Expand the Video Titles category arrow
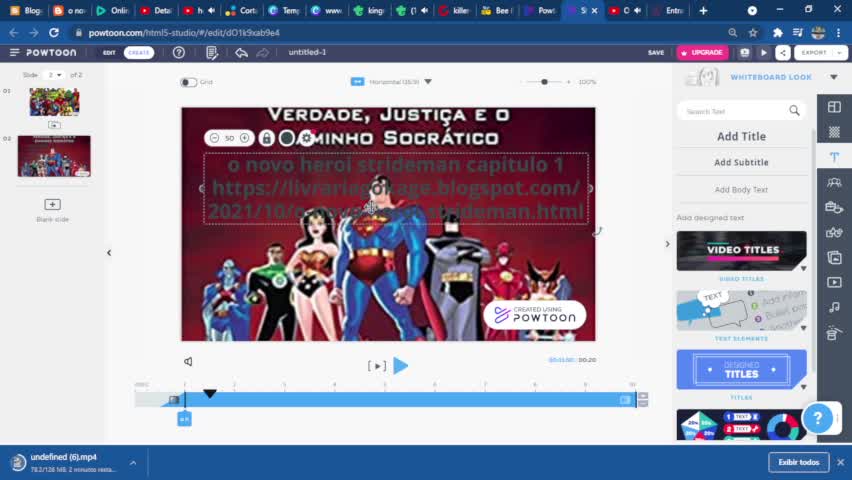The image size is (852, 480). click(803, 268)
